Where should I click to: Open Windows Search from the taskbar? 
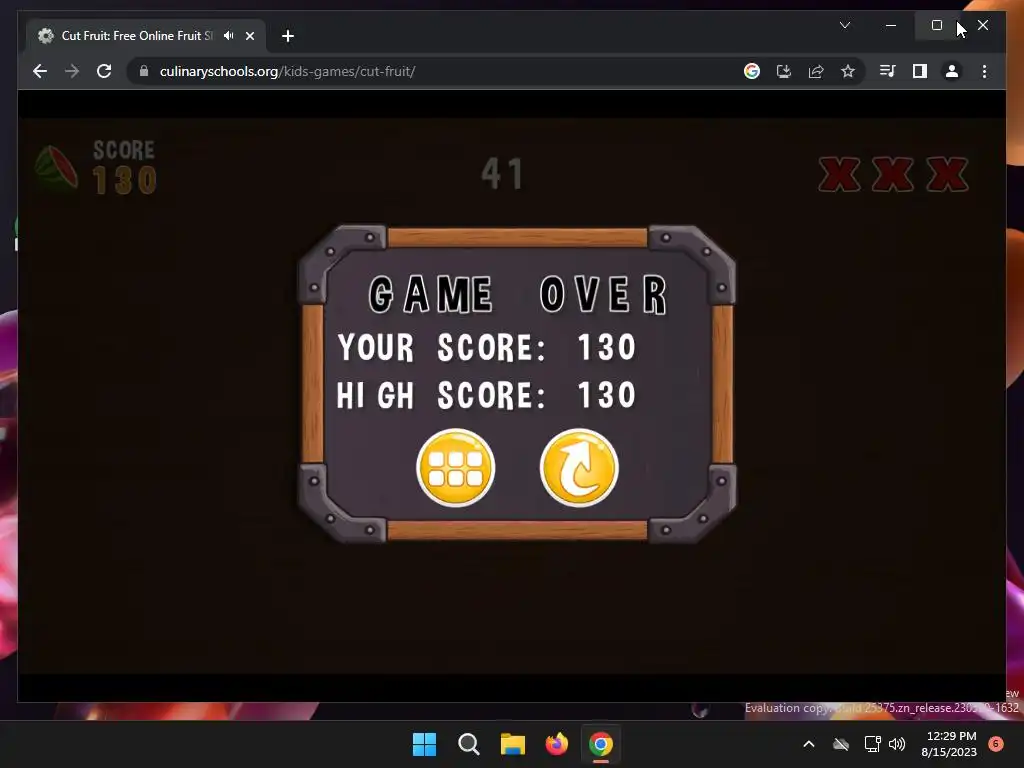pos(469,744)
